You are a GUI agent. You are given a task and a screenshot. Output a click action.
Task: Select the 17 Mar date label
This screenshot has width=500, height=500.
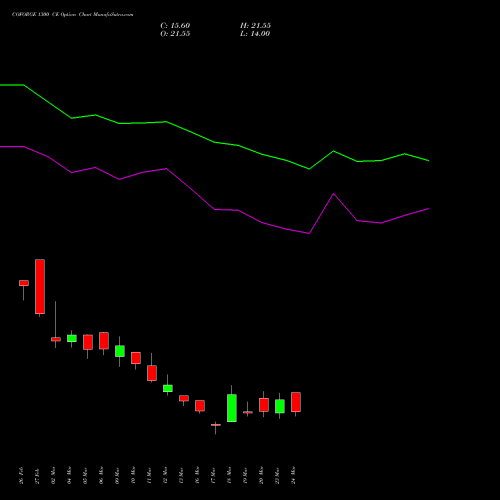coord(213,476)
